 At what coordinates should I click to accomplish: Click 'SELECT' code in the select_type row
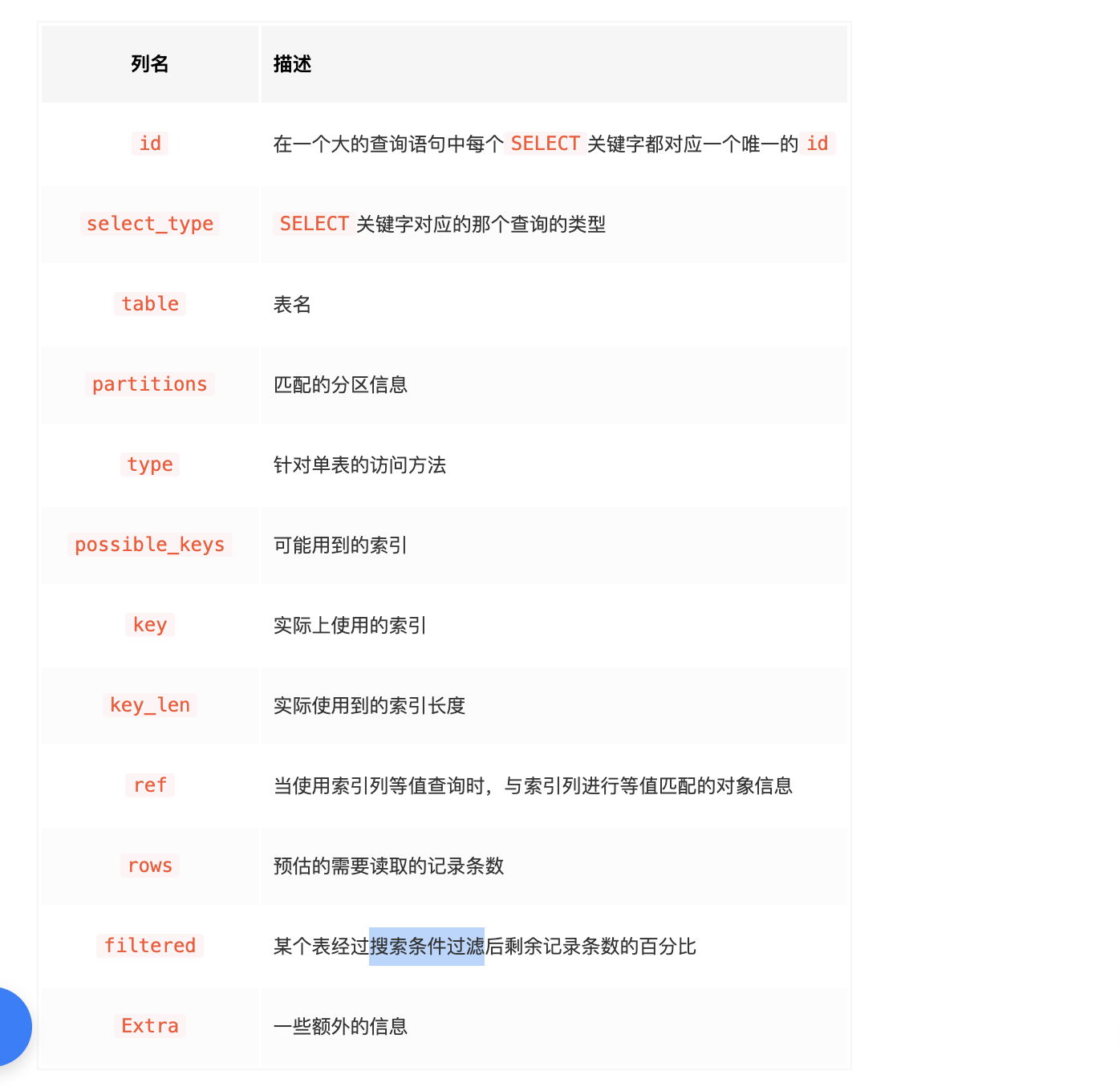pyautogui.click(x=314, y=224)
